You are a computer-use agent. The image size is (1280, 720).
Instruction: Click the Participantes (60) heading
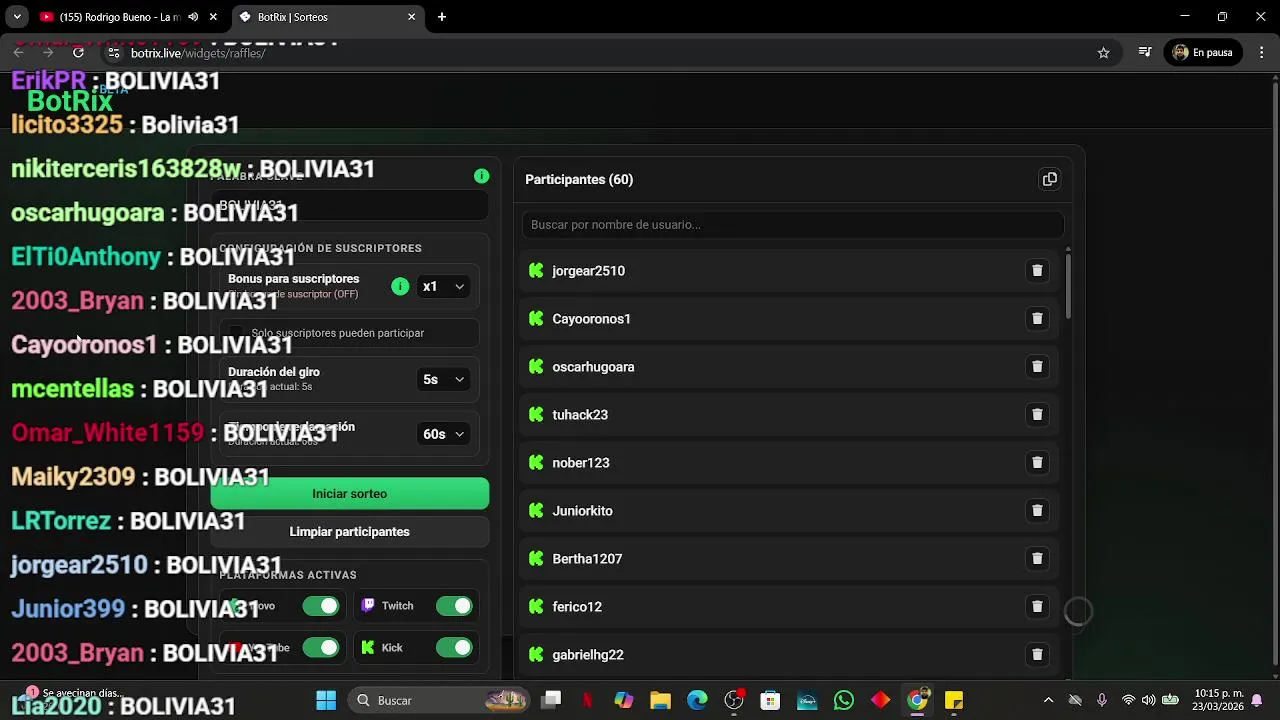579,180
